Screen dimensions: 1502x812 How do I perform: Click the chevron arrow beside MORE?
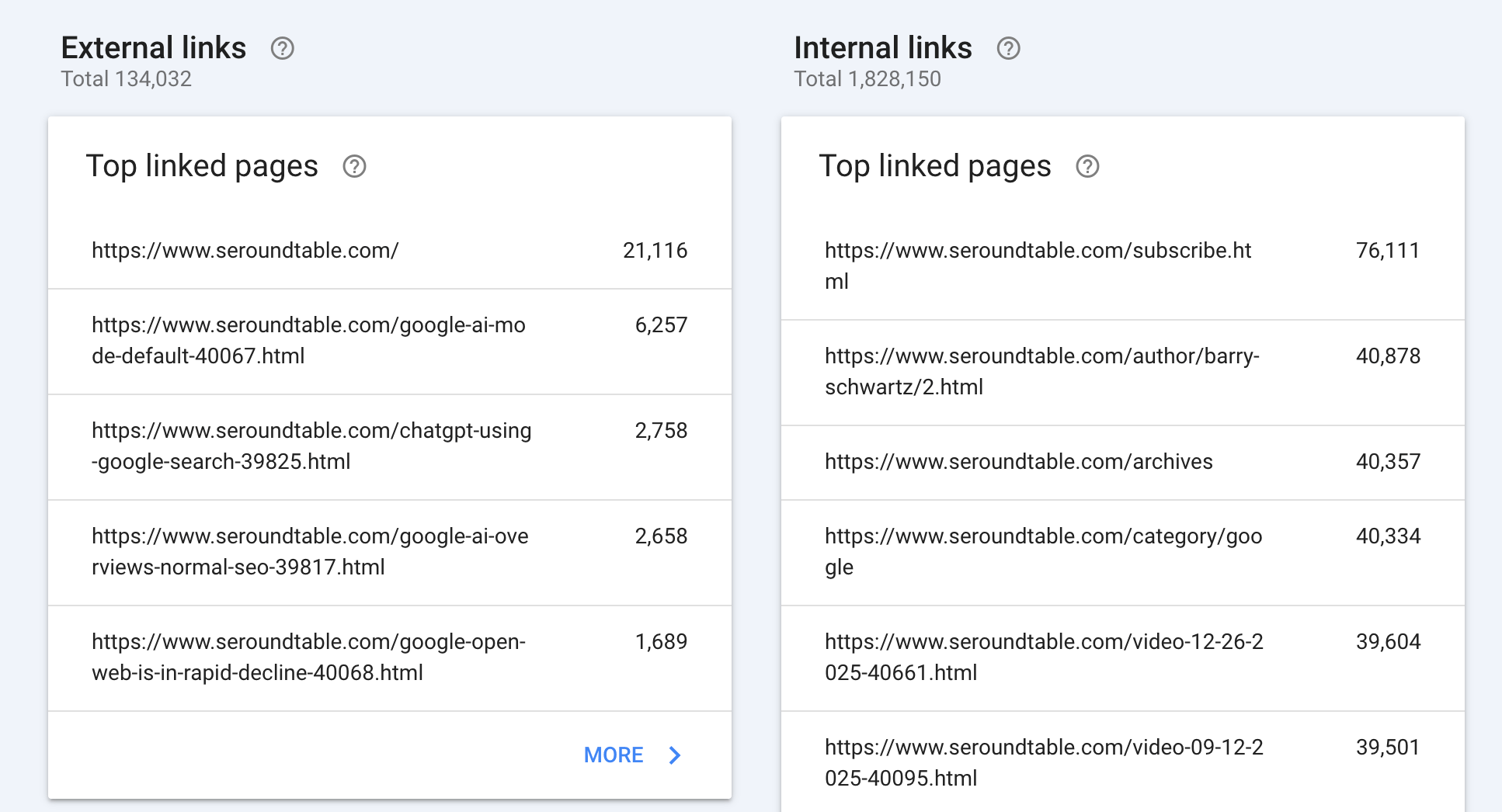[675, 755]
